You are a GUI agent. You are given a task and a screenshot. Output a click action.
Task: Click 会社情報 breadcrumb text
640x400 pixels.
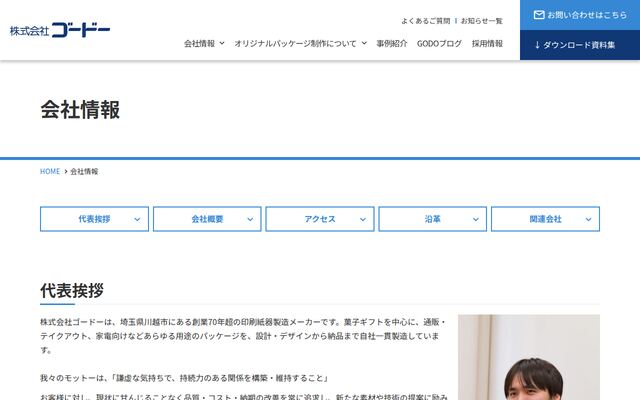(x=84, y=171)
